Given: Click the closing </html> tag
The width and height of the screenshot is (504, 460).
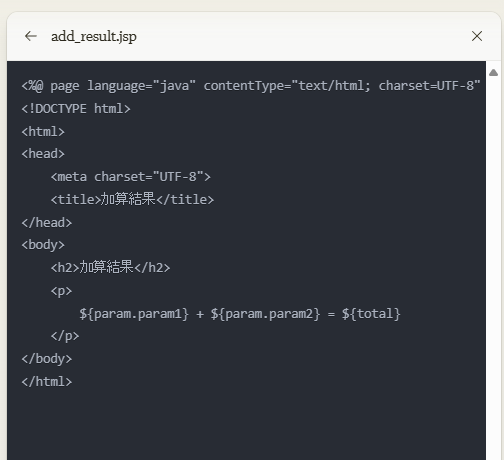Looking at the screenshot, I should [47, 382].
